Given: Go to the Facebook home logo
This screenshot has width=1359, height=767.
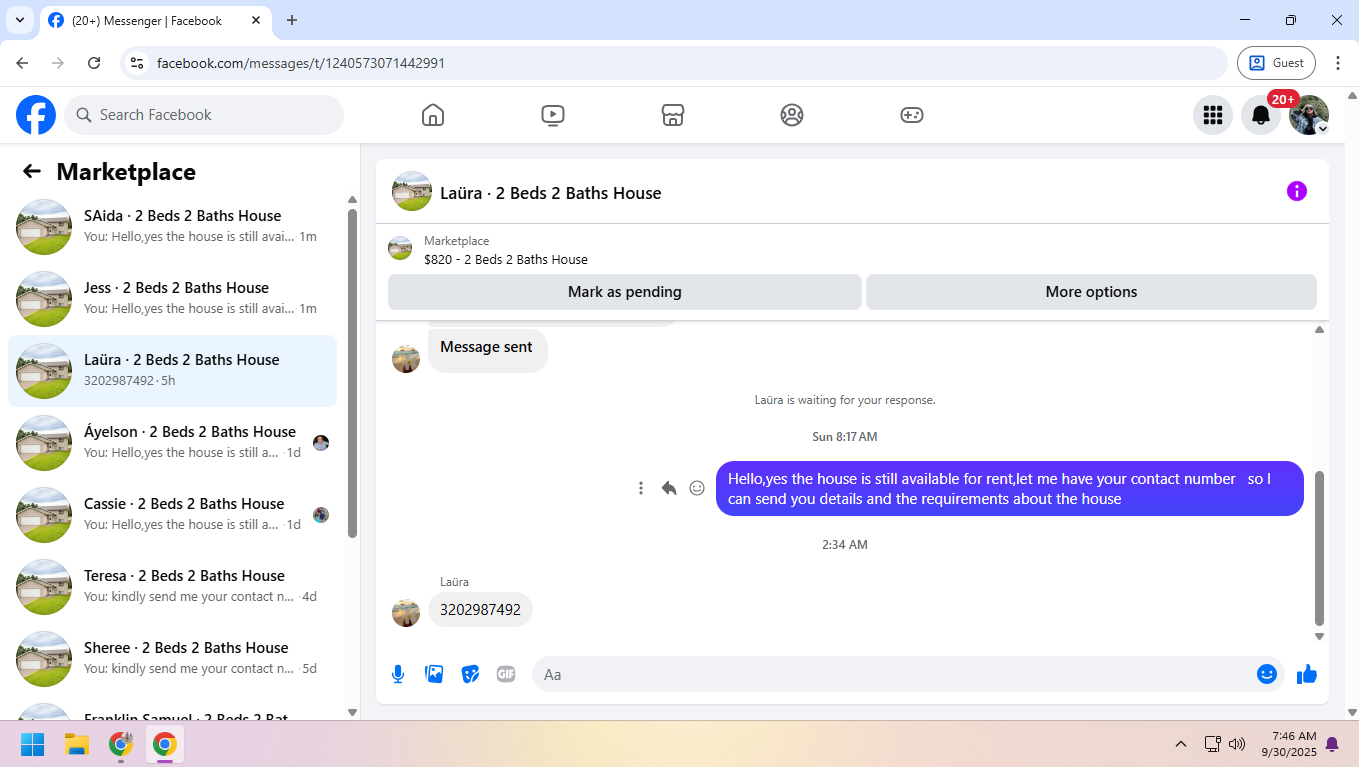Looking at the screenshot, I should pyautogui.click(x=36, y=115).
